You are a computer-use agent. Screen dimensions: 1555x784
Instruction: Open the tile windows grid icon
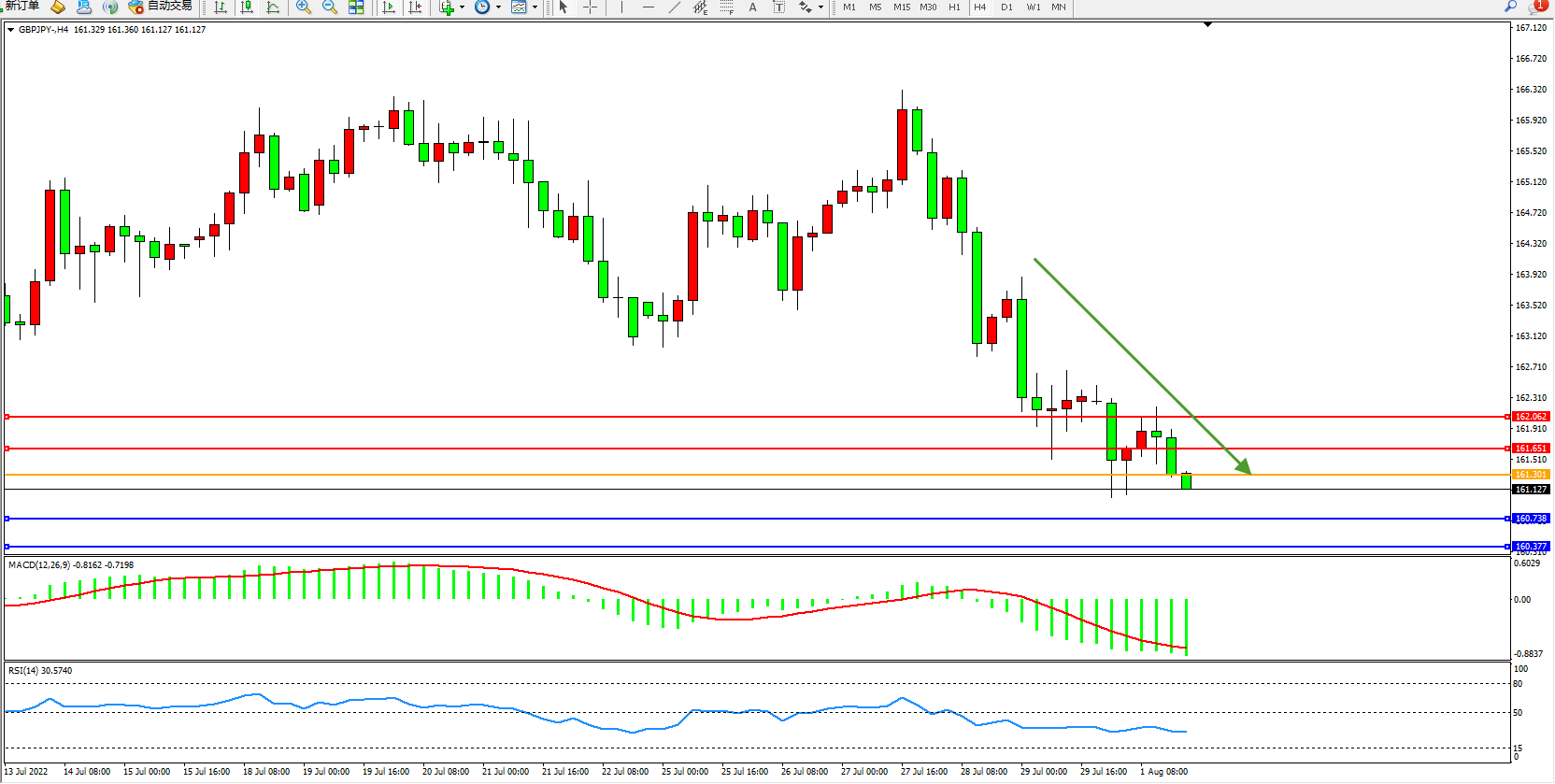click(x=356, y=7)
